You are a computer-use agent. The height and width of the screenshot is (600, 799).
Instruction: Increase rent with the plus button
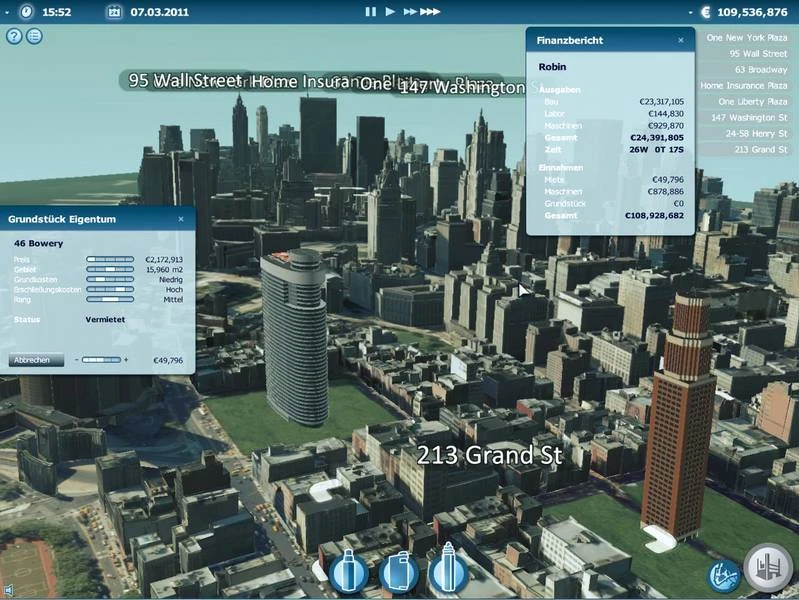126,360
